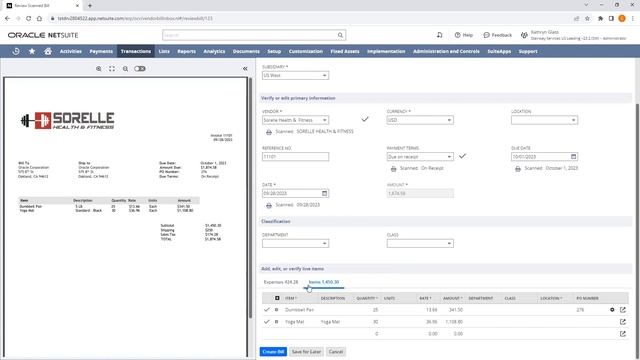Open the Shortcuts star icon
Image resolution: width=640 pixels, height=360 pixels.
point(32,51)
